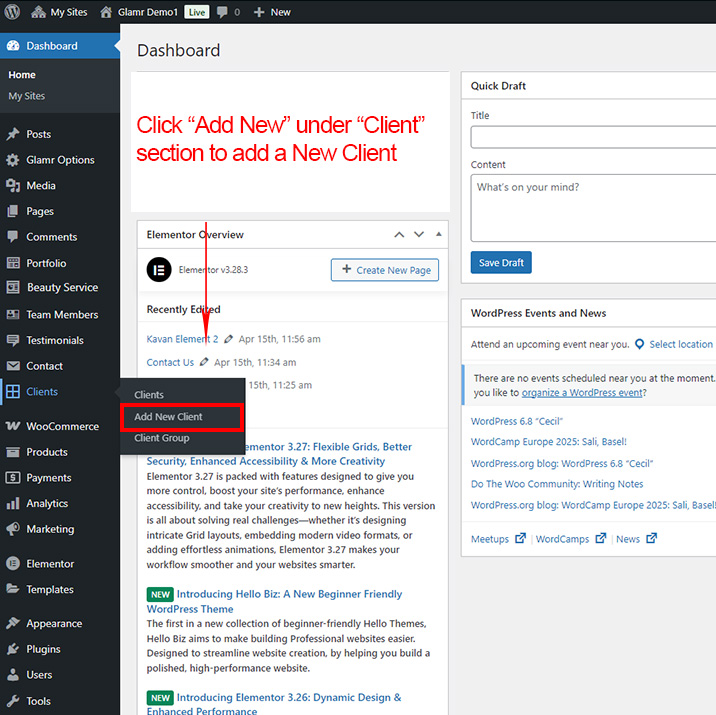This screenshot has width=716, height=715.
Task: Open Do The Woo Community: Writing Notes
Action: click(557, 484)
